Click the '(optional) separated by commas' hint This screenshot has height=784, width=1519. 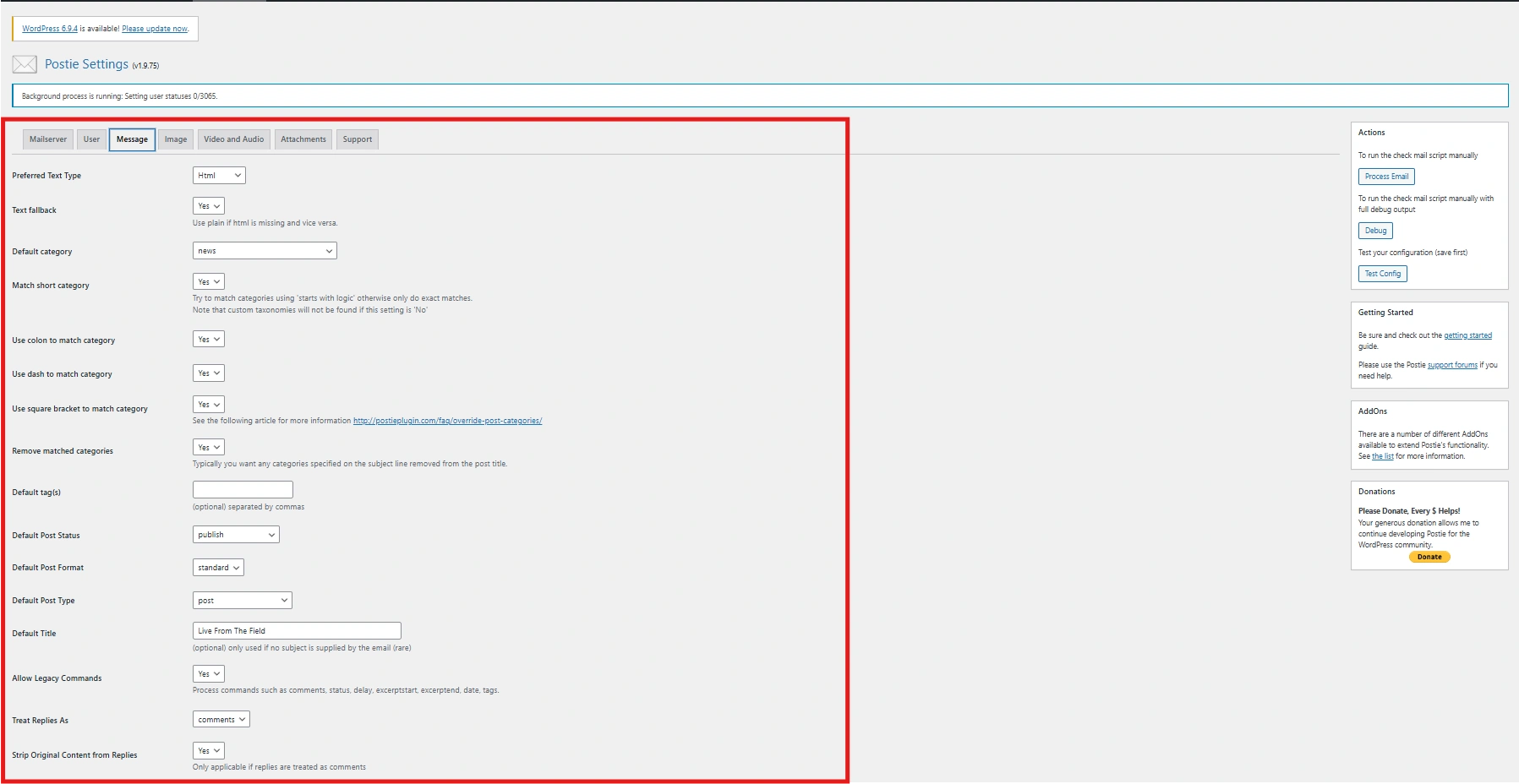[x=249, y=507]
